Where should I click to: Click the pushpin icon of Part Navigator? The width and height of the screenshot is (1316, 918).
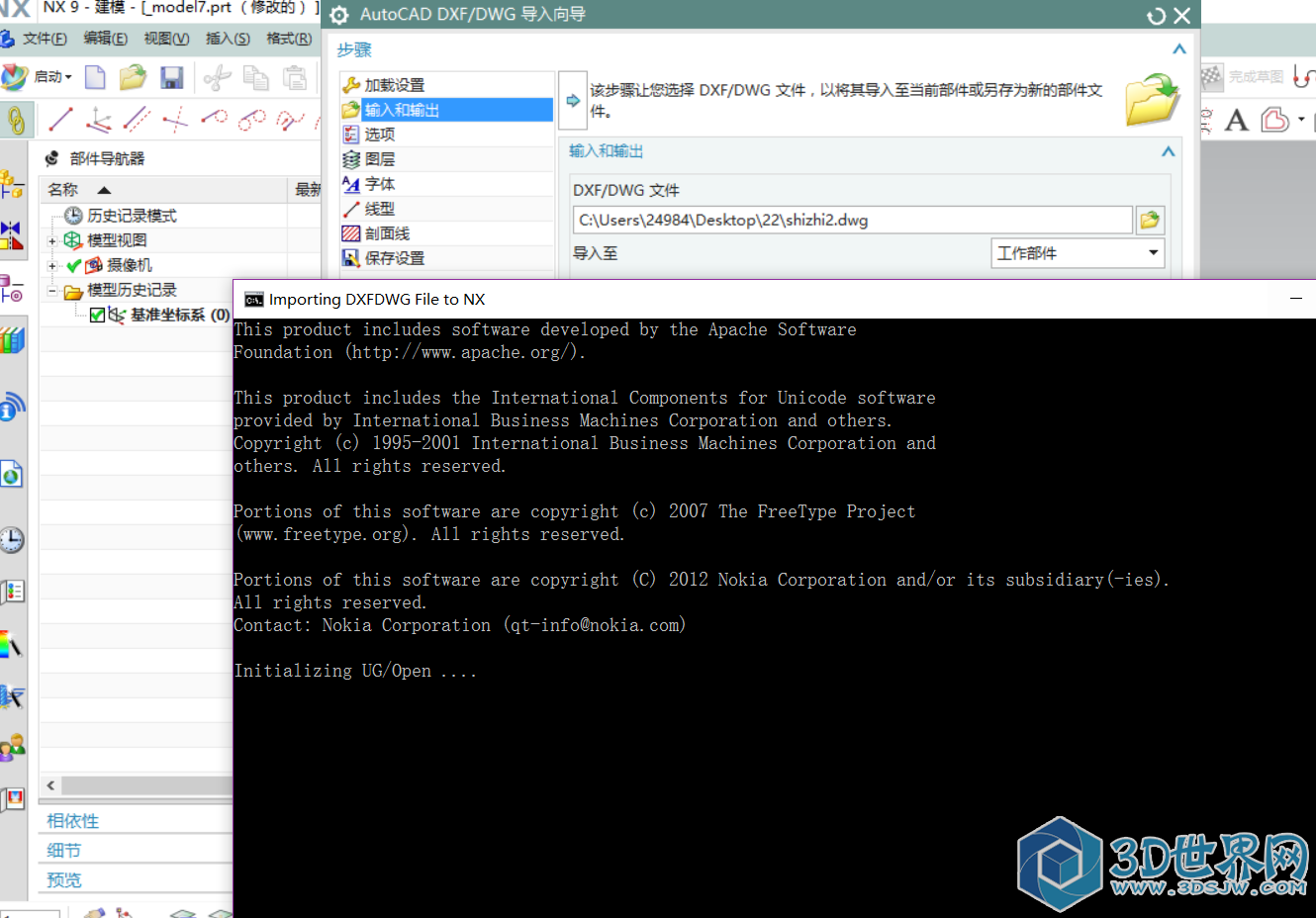tap(51, 158)
